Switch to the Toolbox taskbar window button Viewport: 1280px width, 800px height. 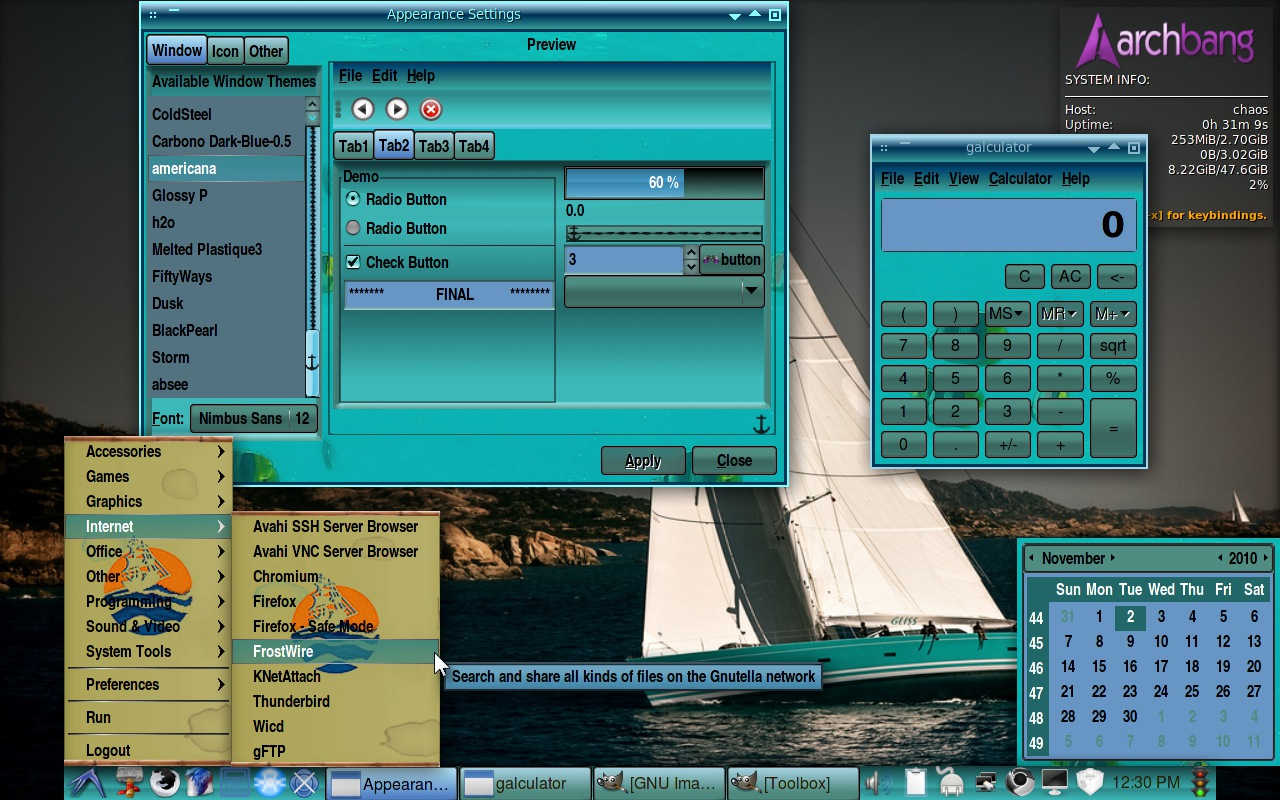tap(793, 783)
